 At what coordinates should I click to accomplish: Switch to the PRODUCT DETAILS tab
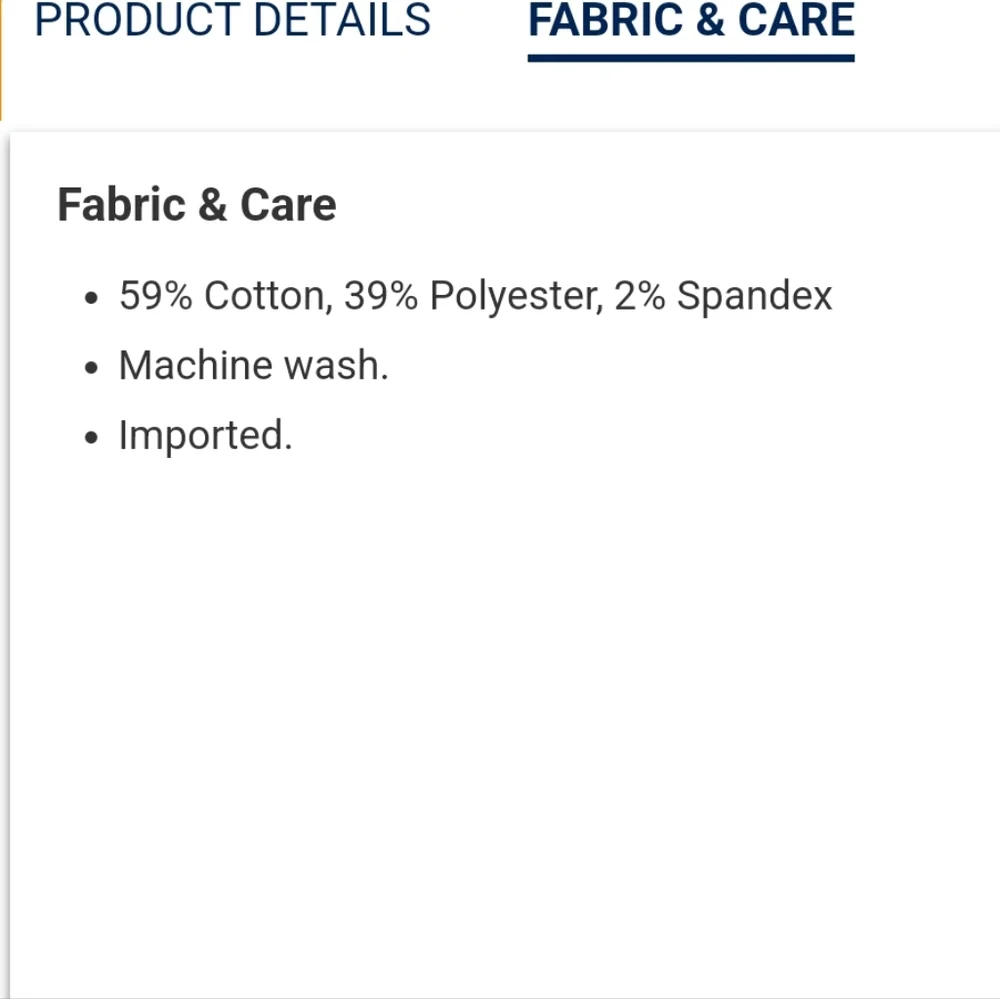pos(232,20)
